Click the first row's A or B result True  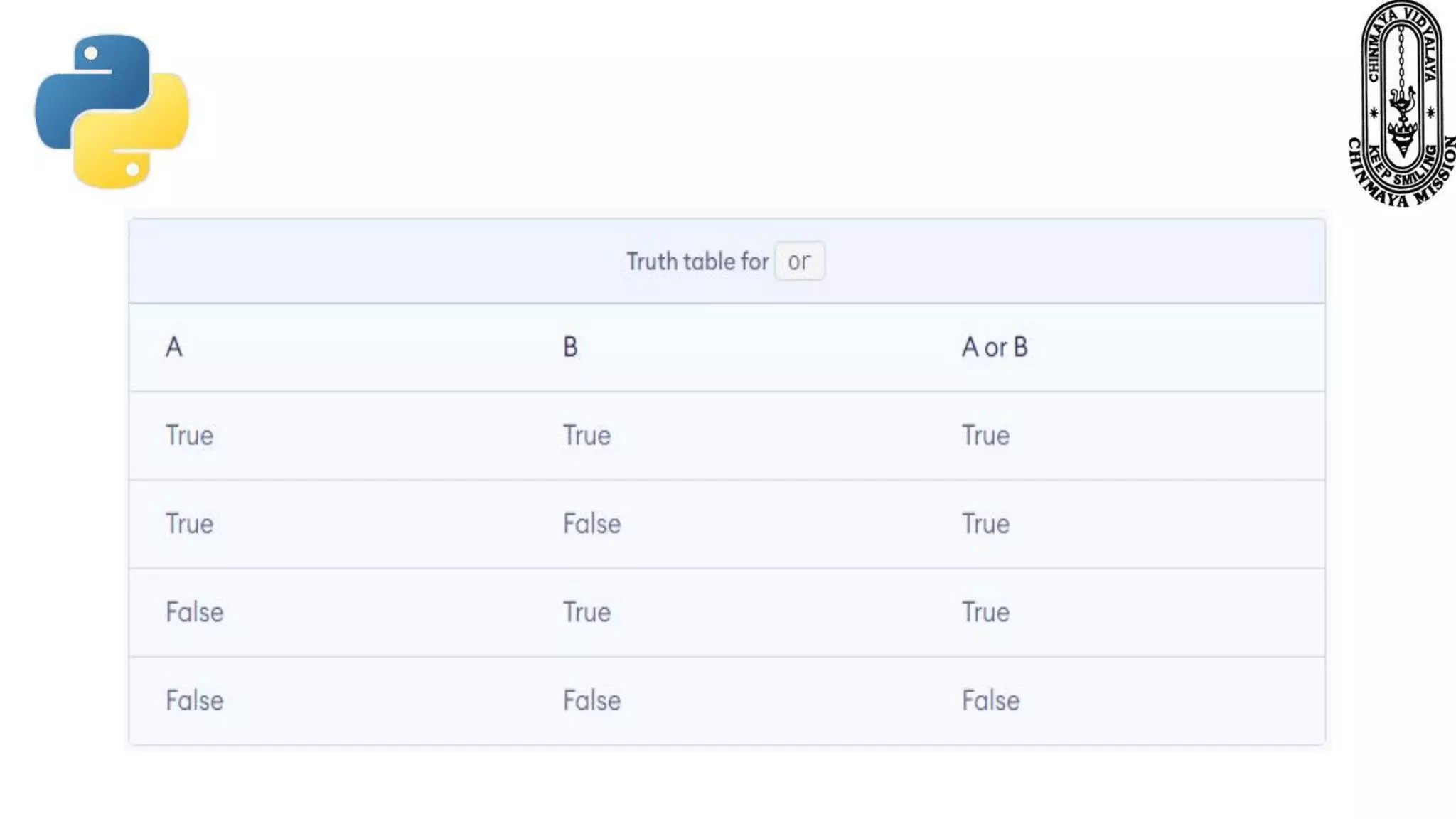985,435
